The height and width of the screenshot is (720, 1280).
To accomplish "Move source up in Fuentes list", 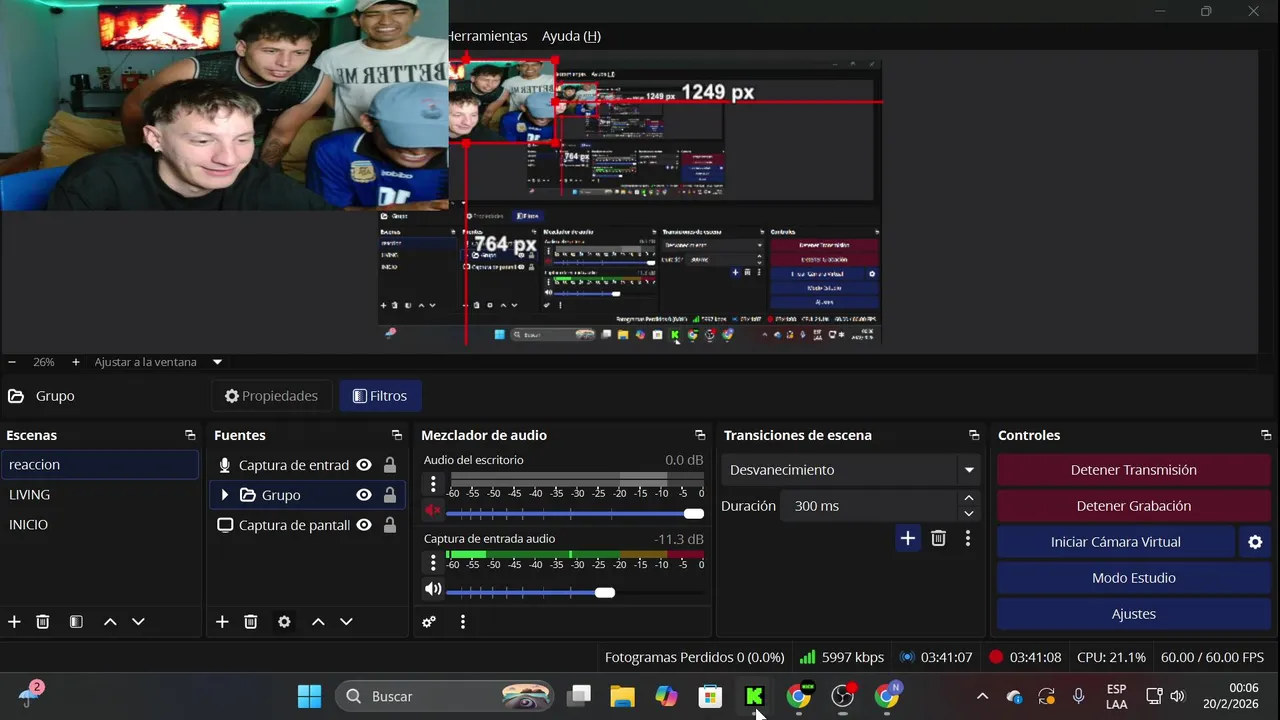I will [318, 622].
